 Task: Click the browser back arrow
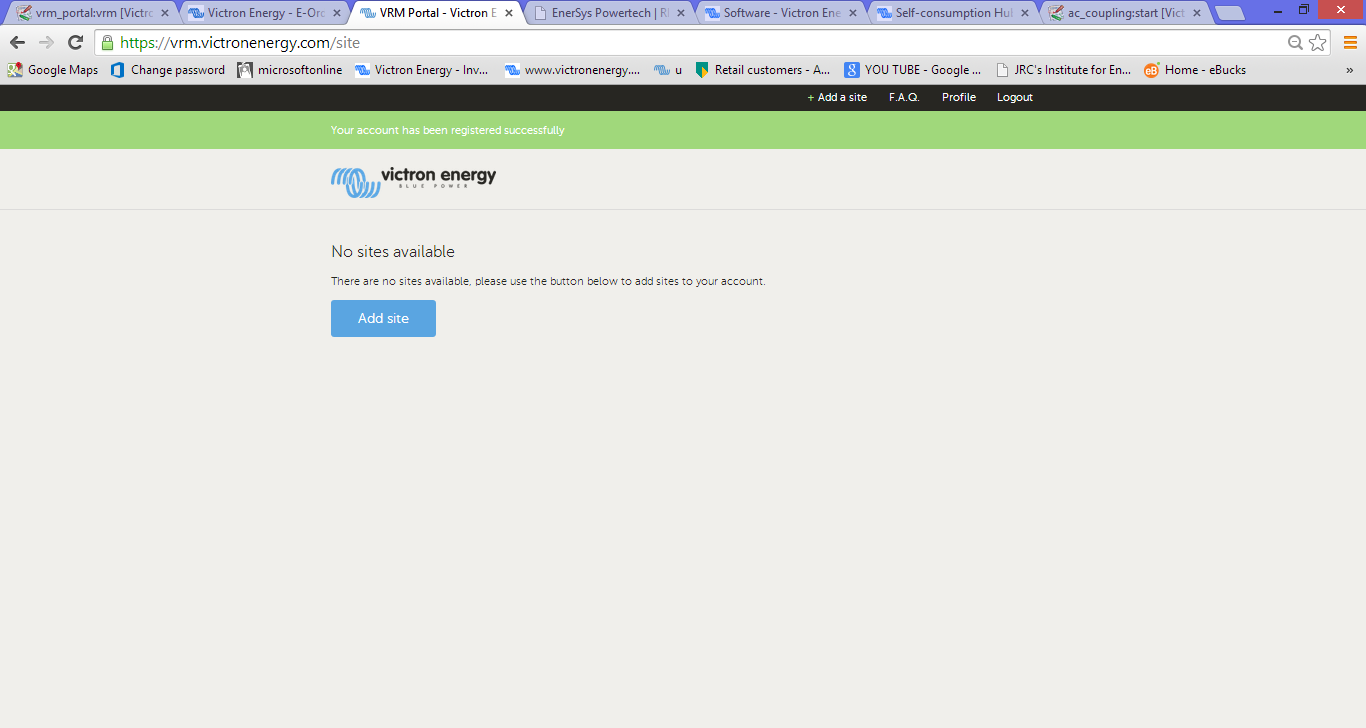(17, 43)
